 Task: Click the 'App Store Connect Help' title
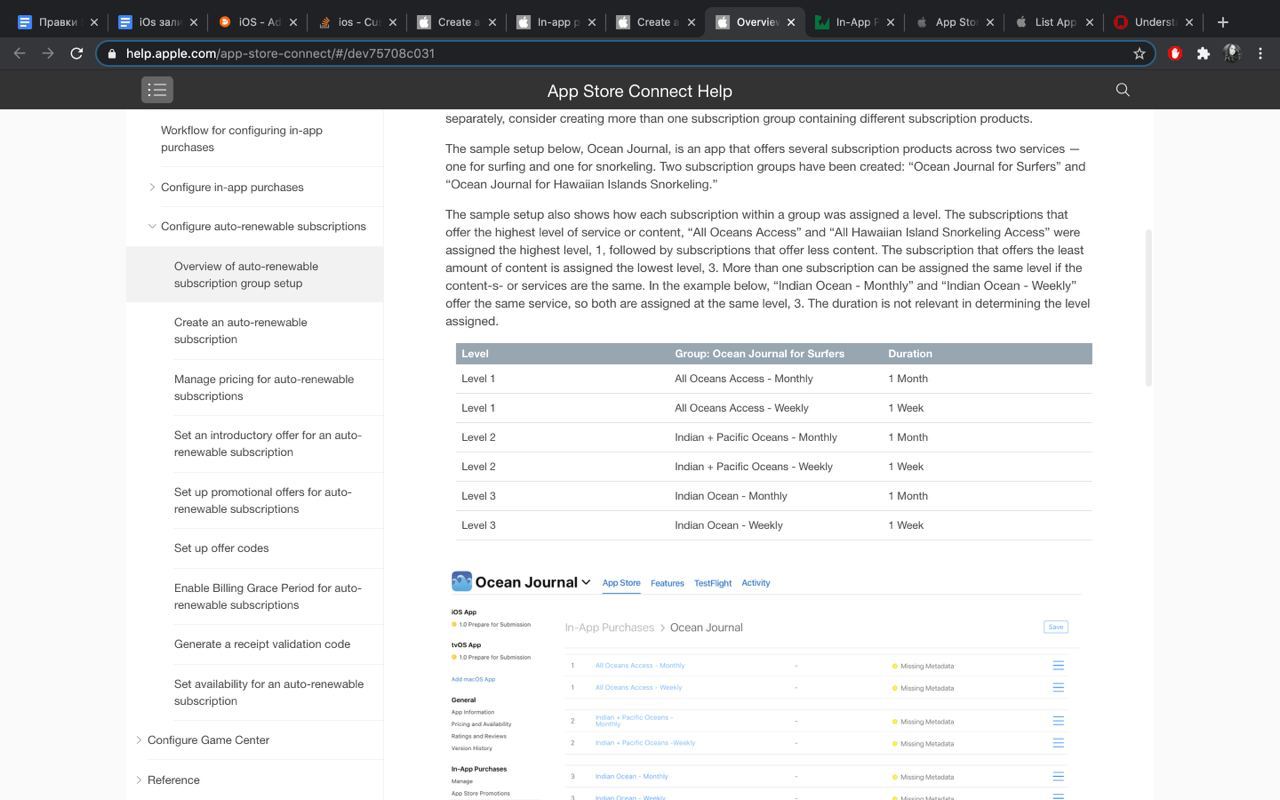click(639, 91)
